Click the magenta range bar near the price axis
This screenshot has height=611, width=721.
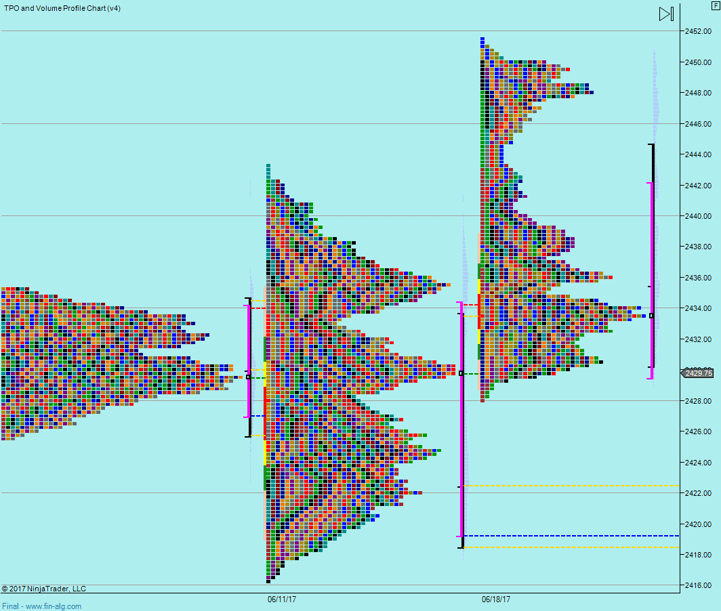click(650, 280)
